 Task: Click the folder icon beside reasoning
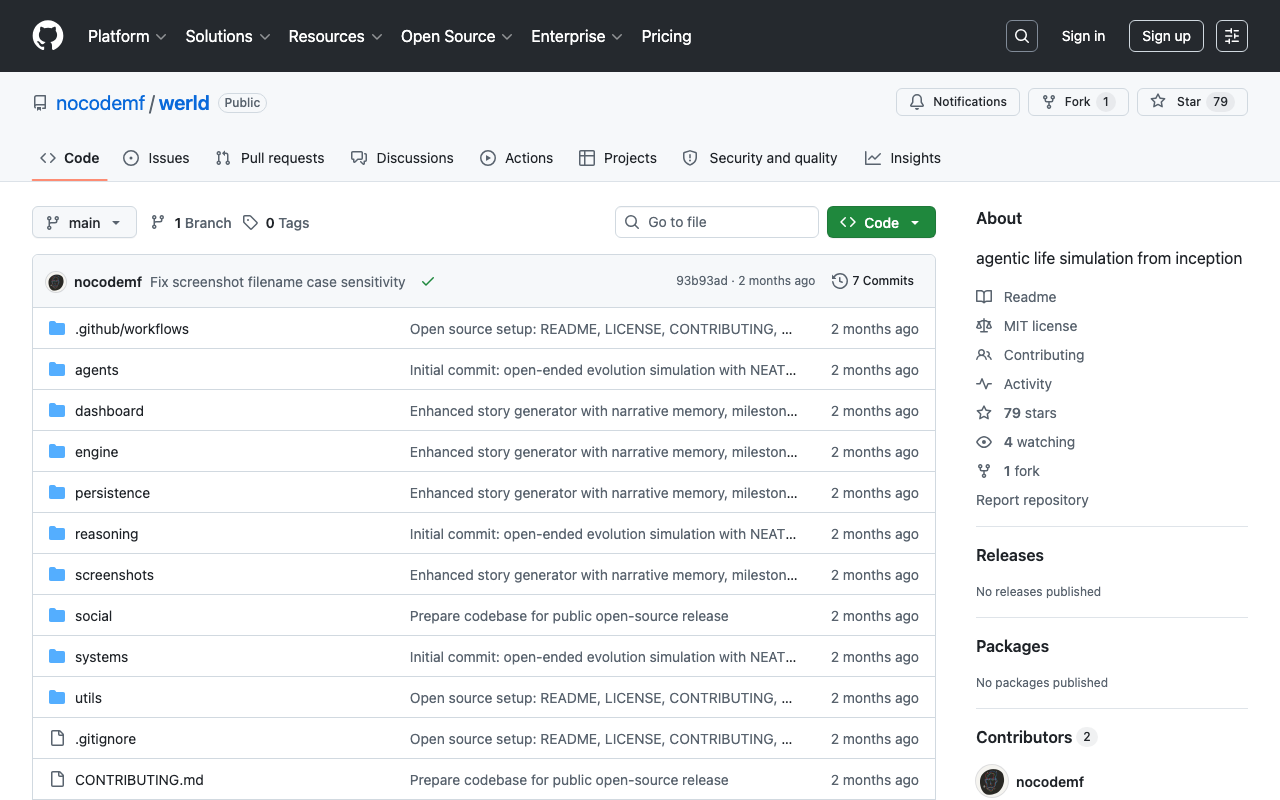click(x=57, y=534)
